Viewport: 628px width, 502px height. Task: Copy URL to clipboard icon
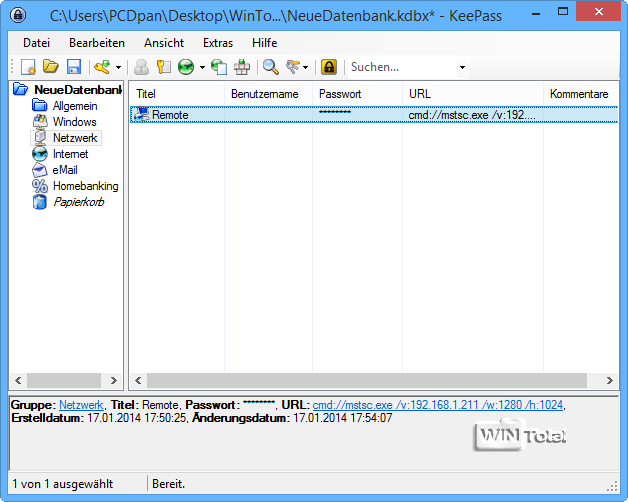[219, 67]
